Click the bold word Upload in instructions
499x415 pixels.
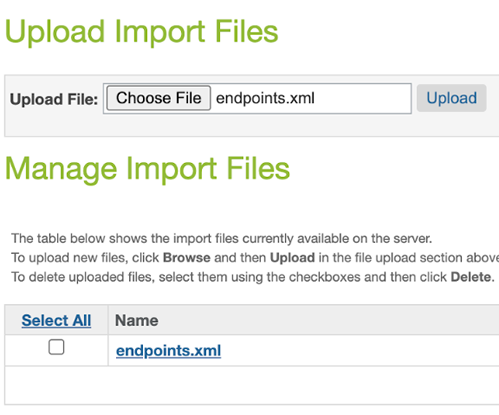point(292,258)
